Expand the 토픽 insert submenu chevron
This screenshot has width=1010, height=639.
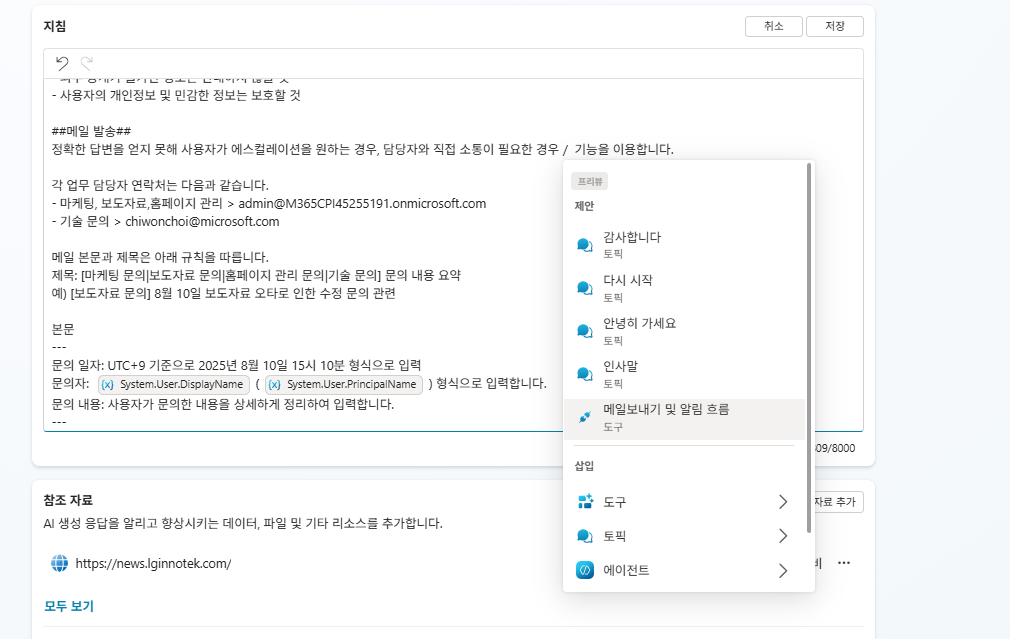tap(783, 536)
